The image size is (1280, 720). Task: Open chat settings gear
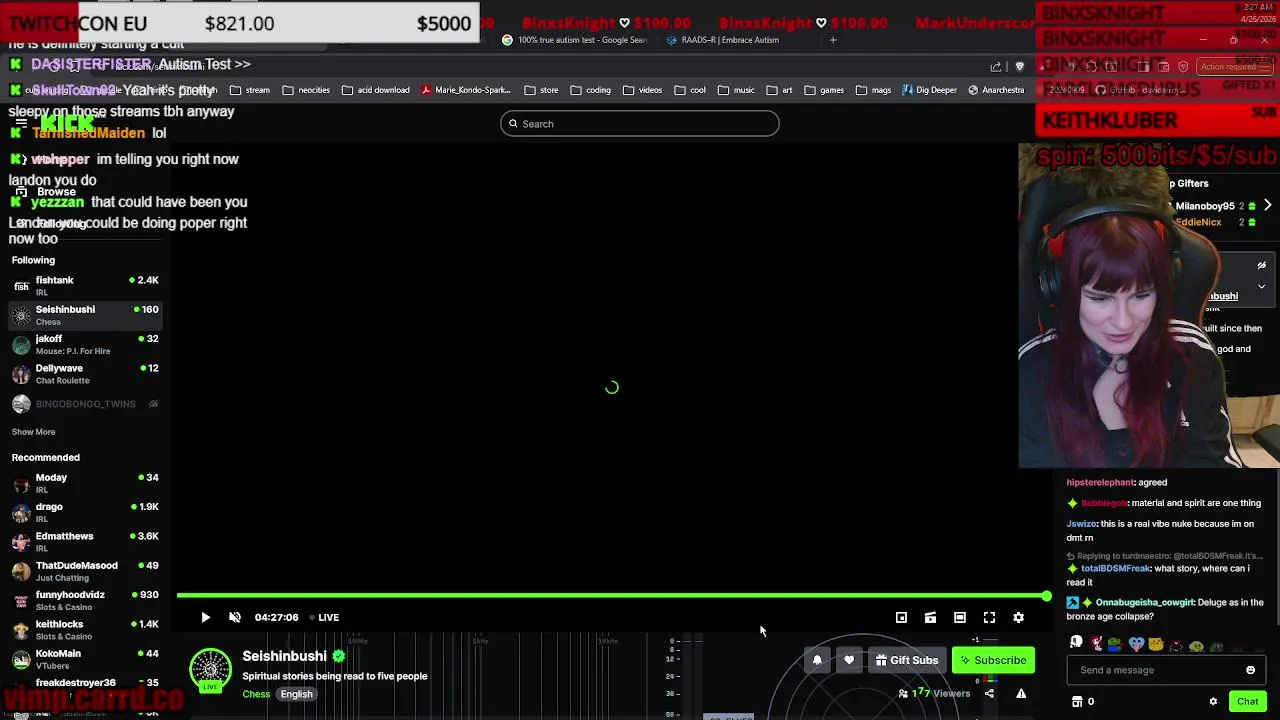(1213, 702)
